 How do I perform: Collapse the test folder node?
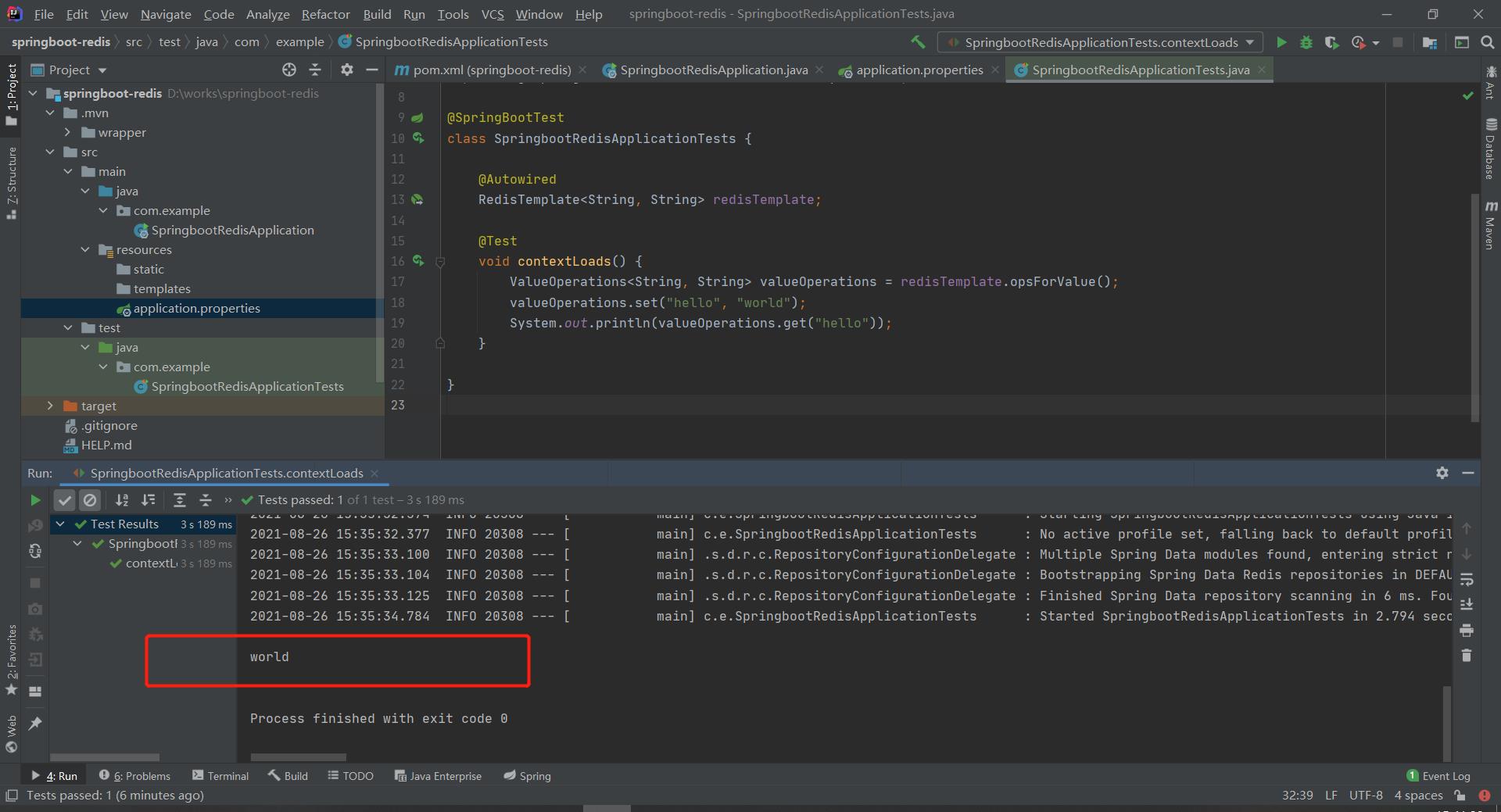click(68, 327)
